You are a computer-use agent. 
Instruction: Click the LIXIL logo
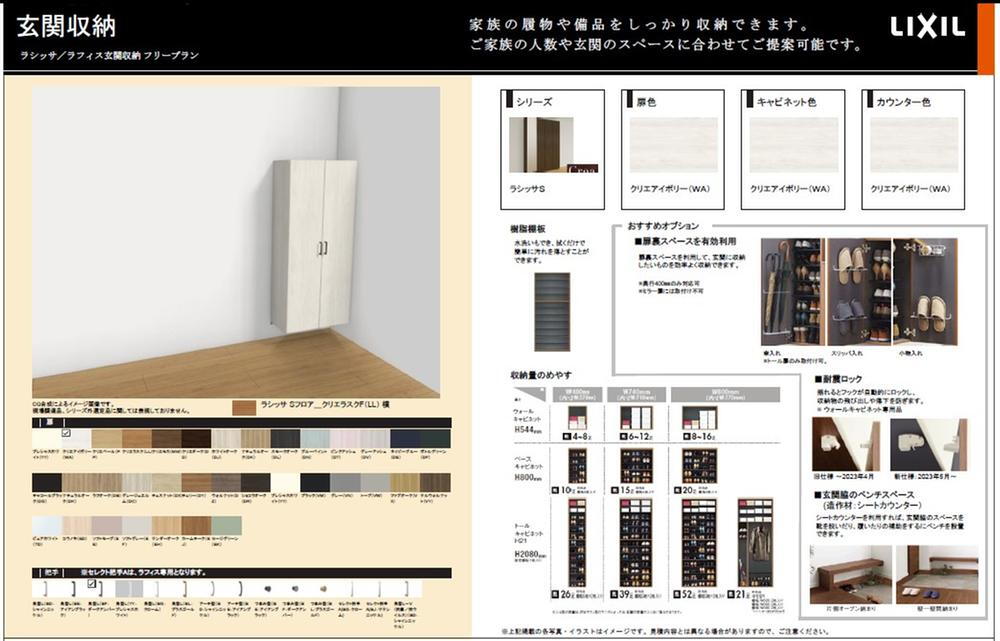tap(927, 27)
